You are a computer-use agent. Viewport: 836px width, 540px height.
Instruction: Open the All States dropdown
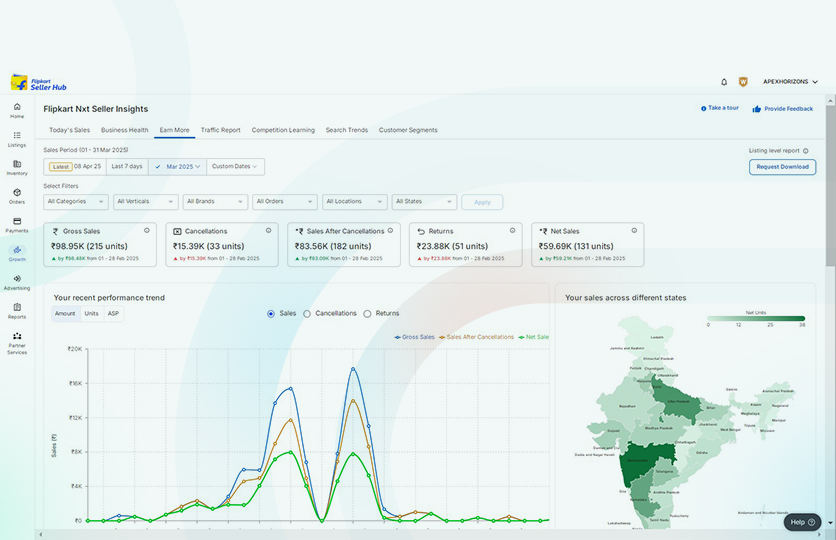[424, 202]
